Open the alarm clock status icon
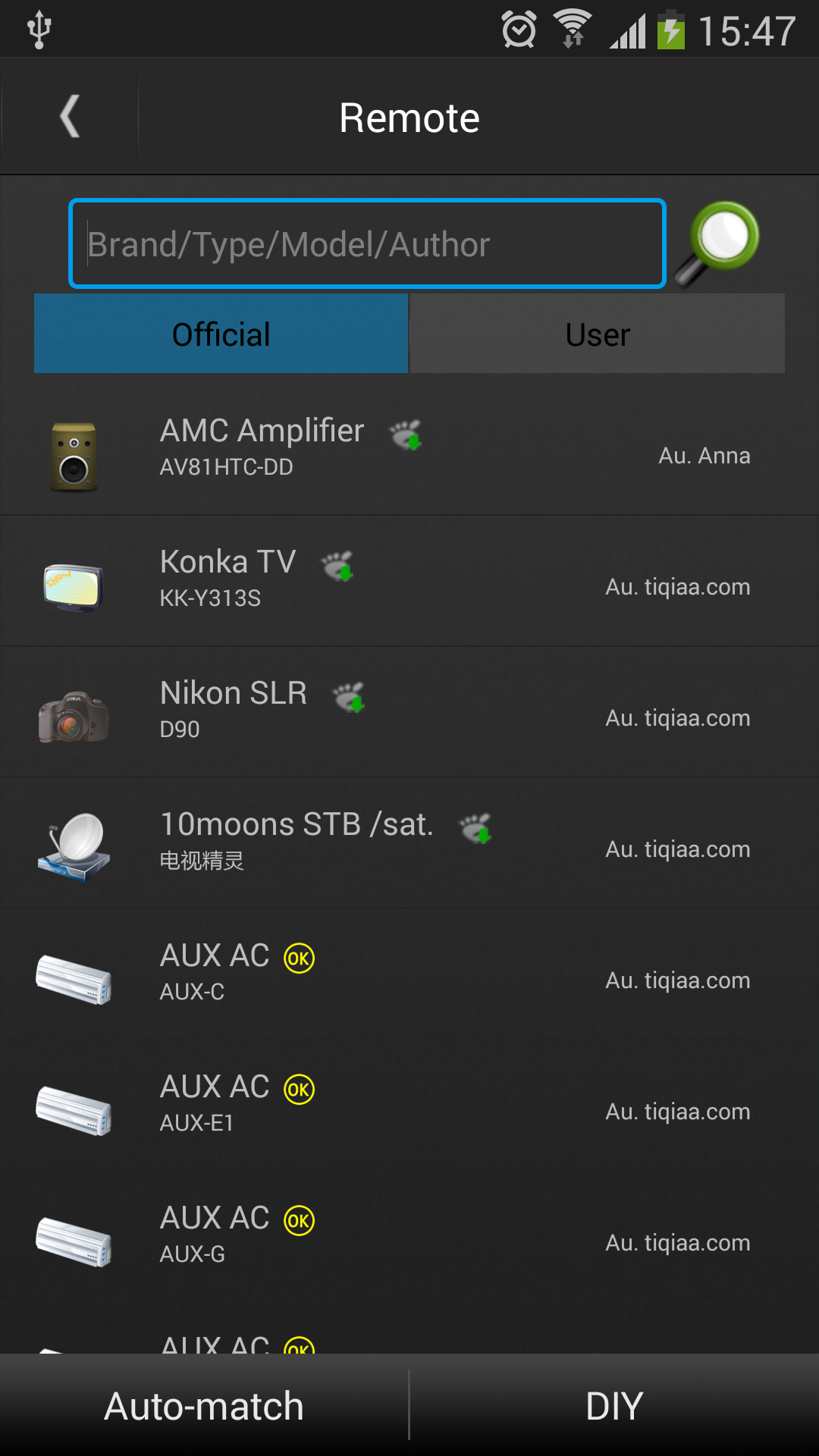Screen dimensions: 819x1456 point(519,30)
